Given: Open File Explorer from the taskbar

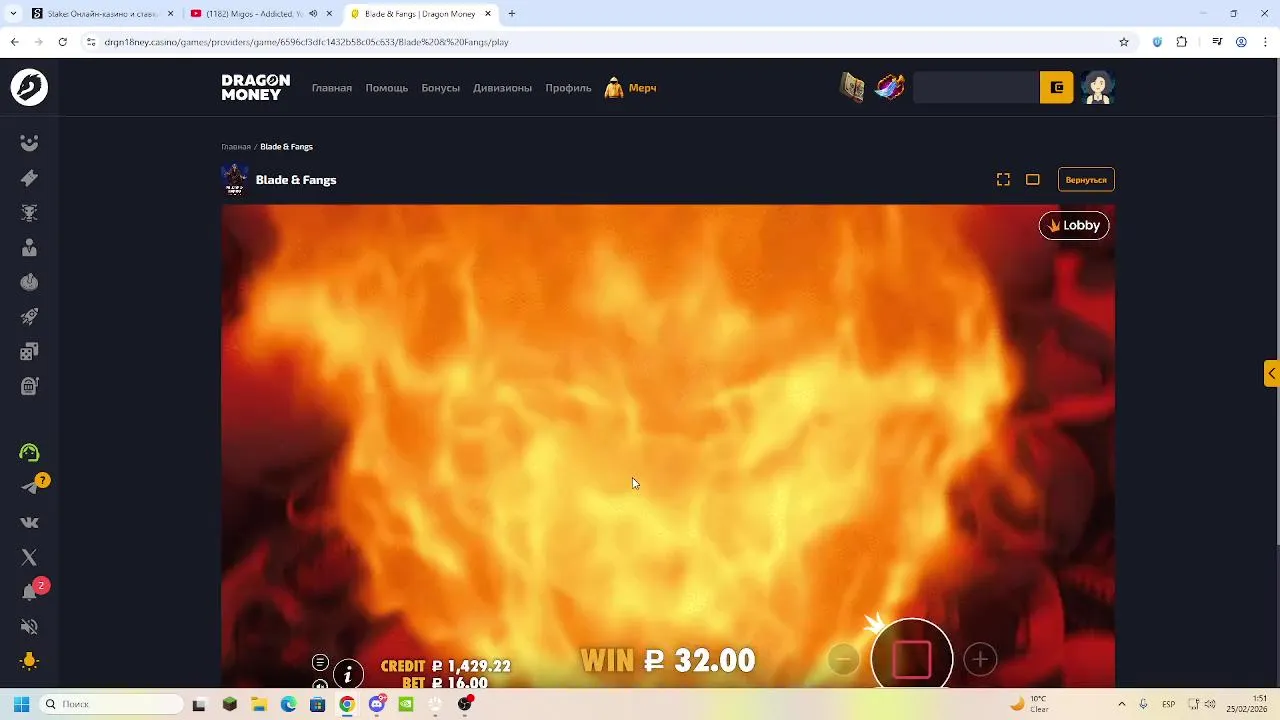Looking at the screenshot, I should (259, 704).
